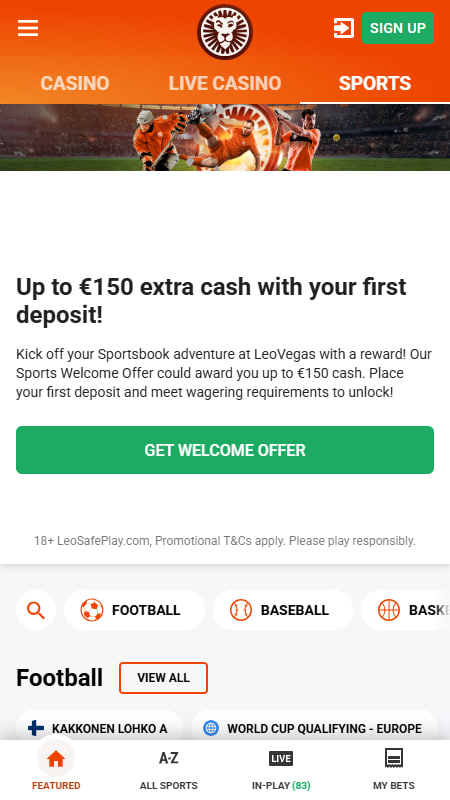The width and height of the screenshot is (450, 800).
Task: Open World Cup Qualifying - Europe
Action: click(x=314, y=728)
